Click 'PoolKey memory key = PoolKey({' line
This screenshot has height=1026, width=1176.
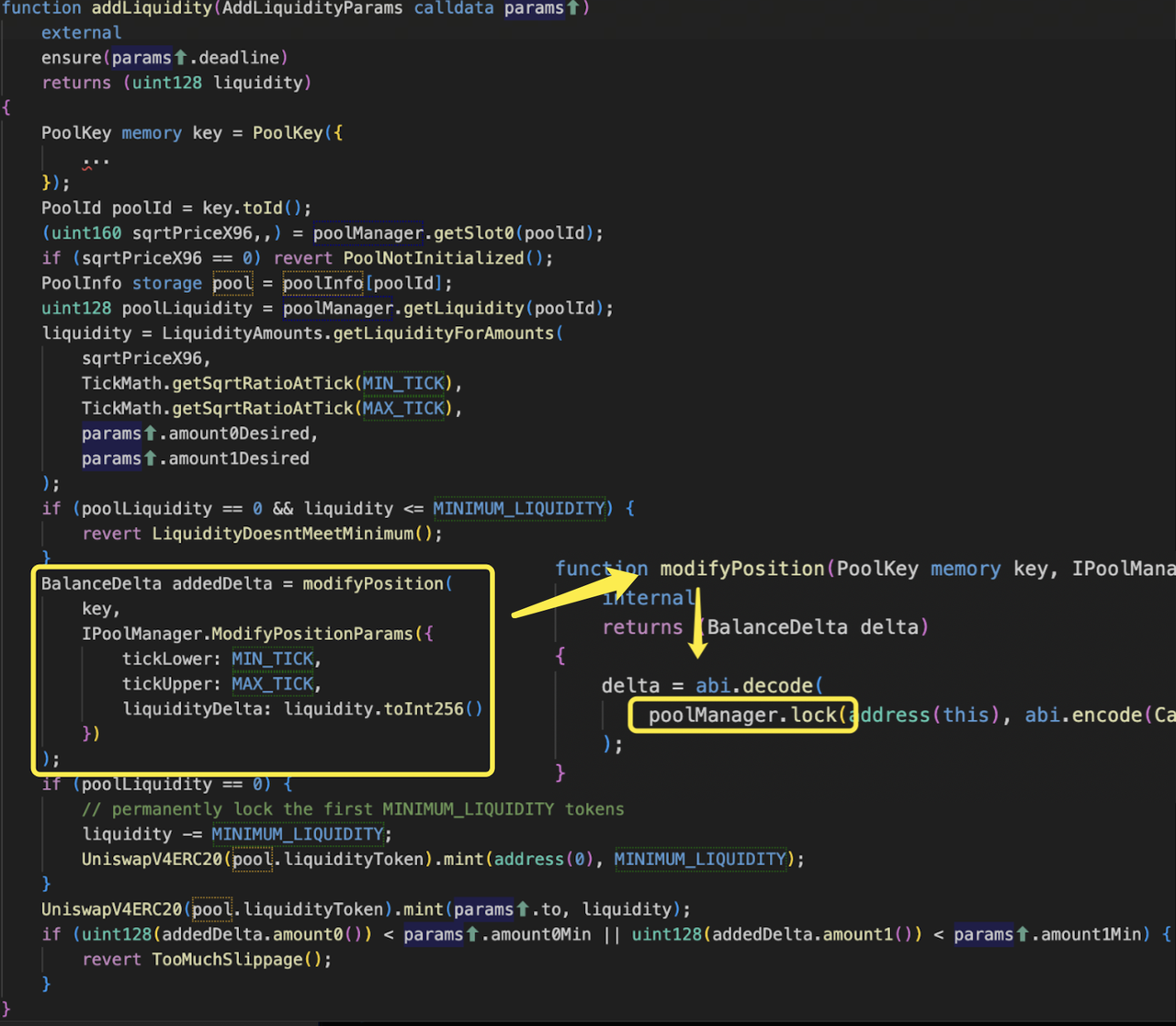(x=192, y=133)
